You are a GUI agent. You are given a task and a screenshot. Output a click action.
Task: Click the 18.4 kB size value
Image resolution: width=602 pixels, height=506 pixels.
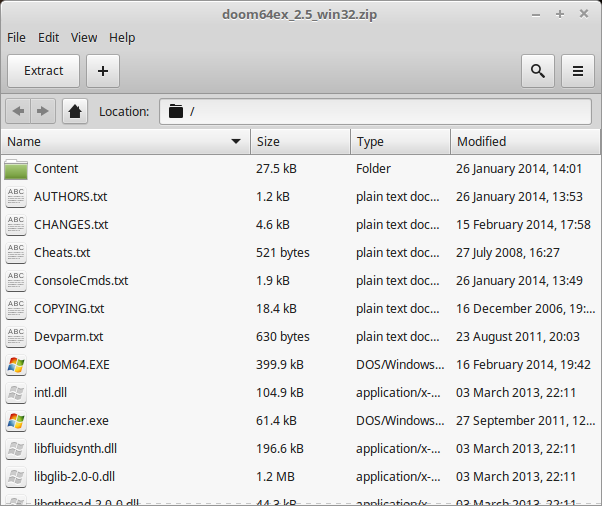tap(276, 309)
